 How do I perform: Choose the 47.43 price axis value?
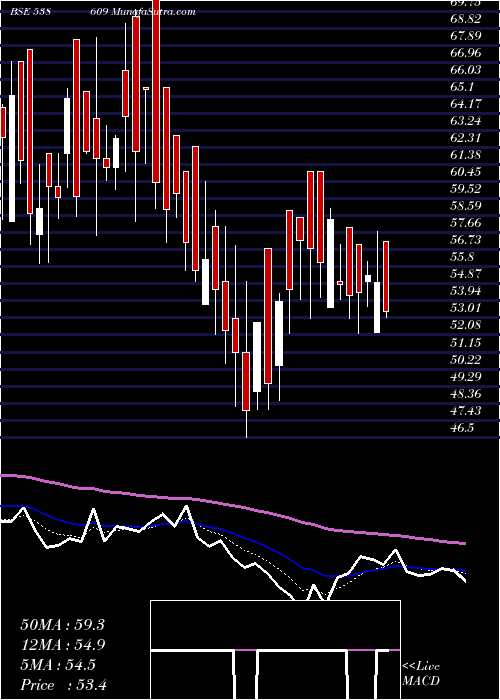click(466, 410)
